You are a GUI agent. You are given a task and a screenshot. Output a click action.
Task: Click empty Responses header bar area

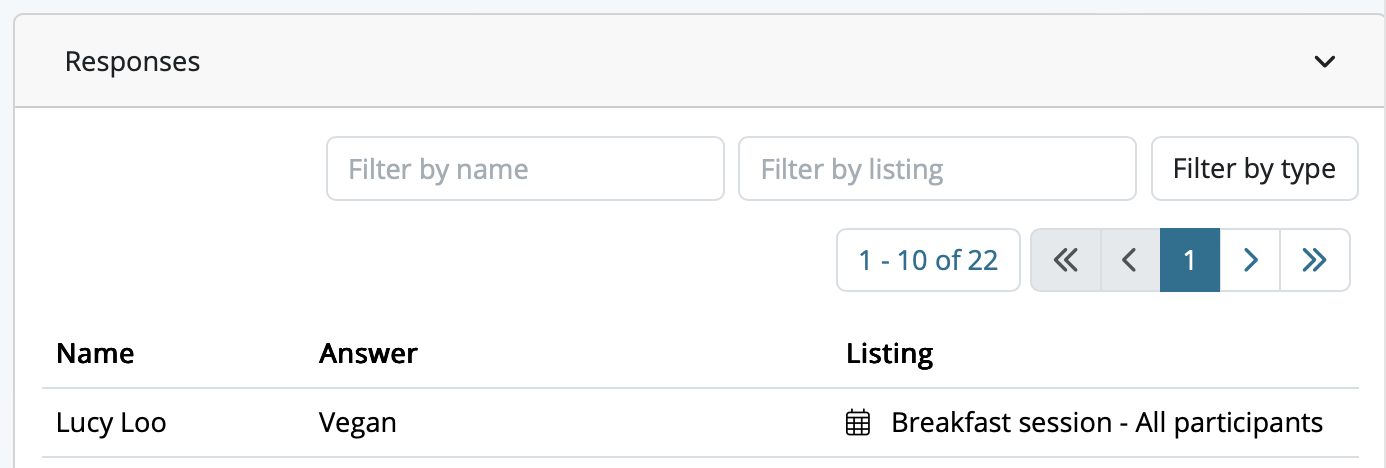[750, 62]
